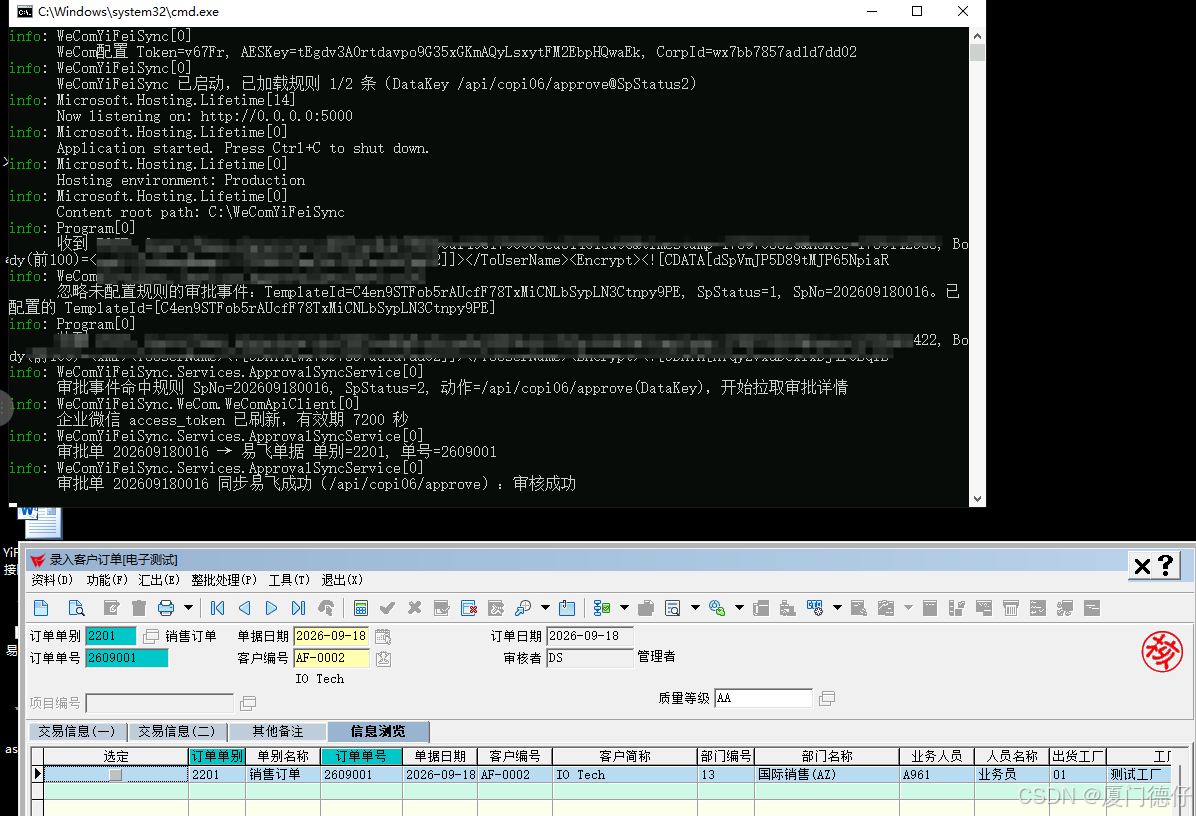Click the 审核者 field showing DS
Image resolution: width=1196 pixels, height=816 pixels.
[590, 658]
